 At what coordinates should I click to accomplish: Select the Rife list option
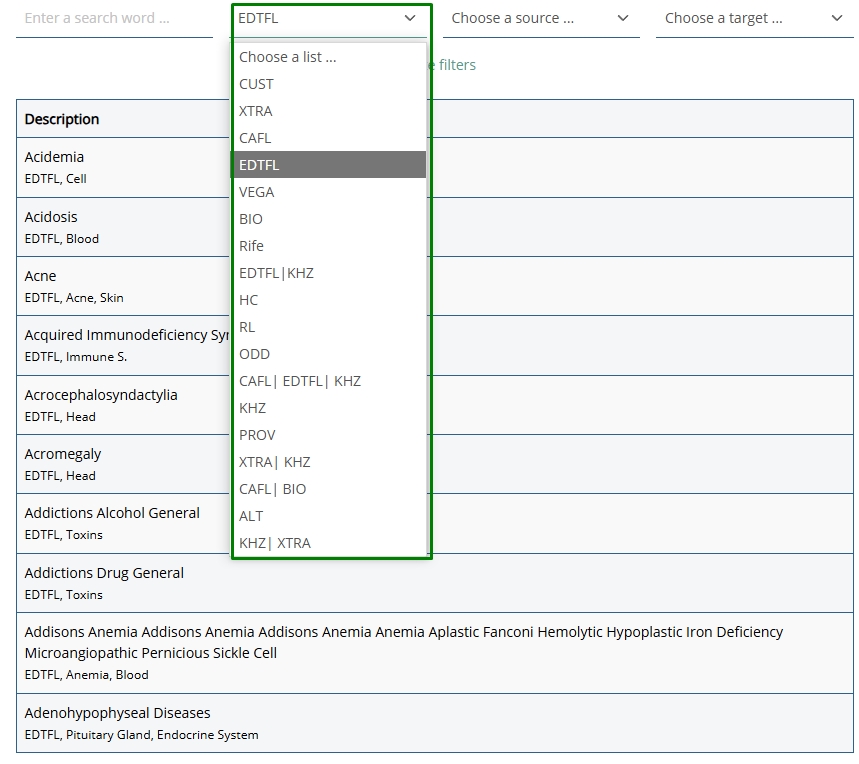coord(251,246)
